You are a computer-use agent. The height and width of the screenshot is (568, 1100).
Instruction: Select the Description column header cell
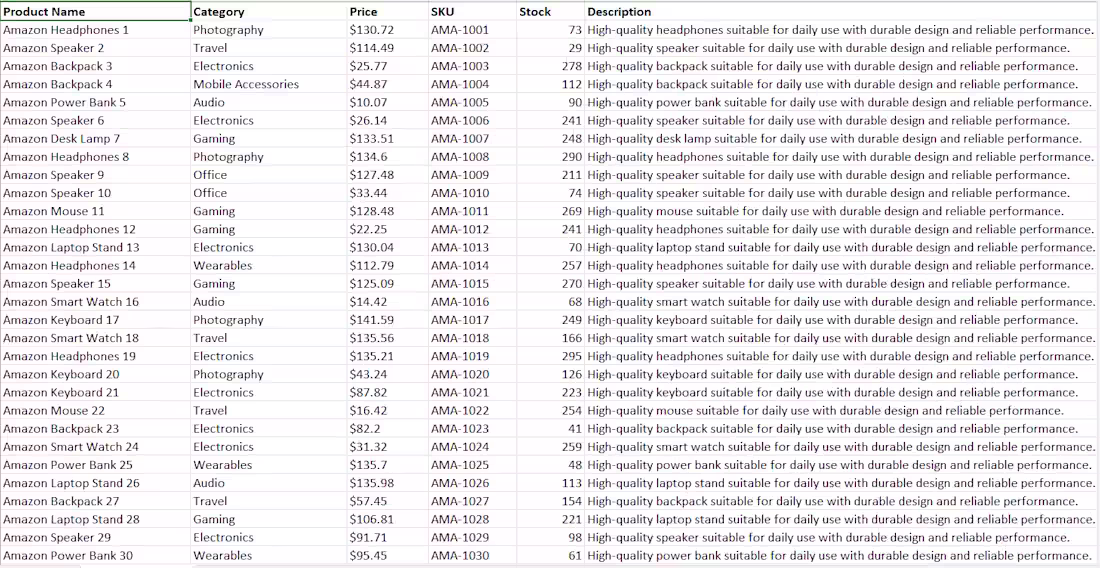pos(842,12)
